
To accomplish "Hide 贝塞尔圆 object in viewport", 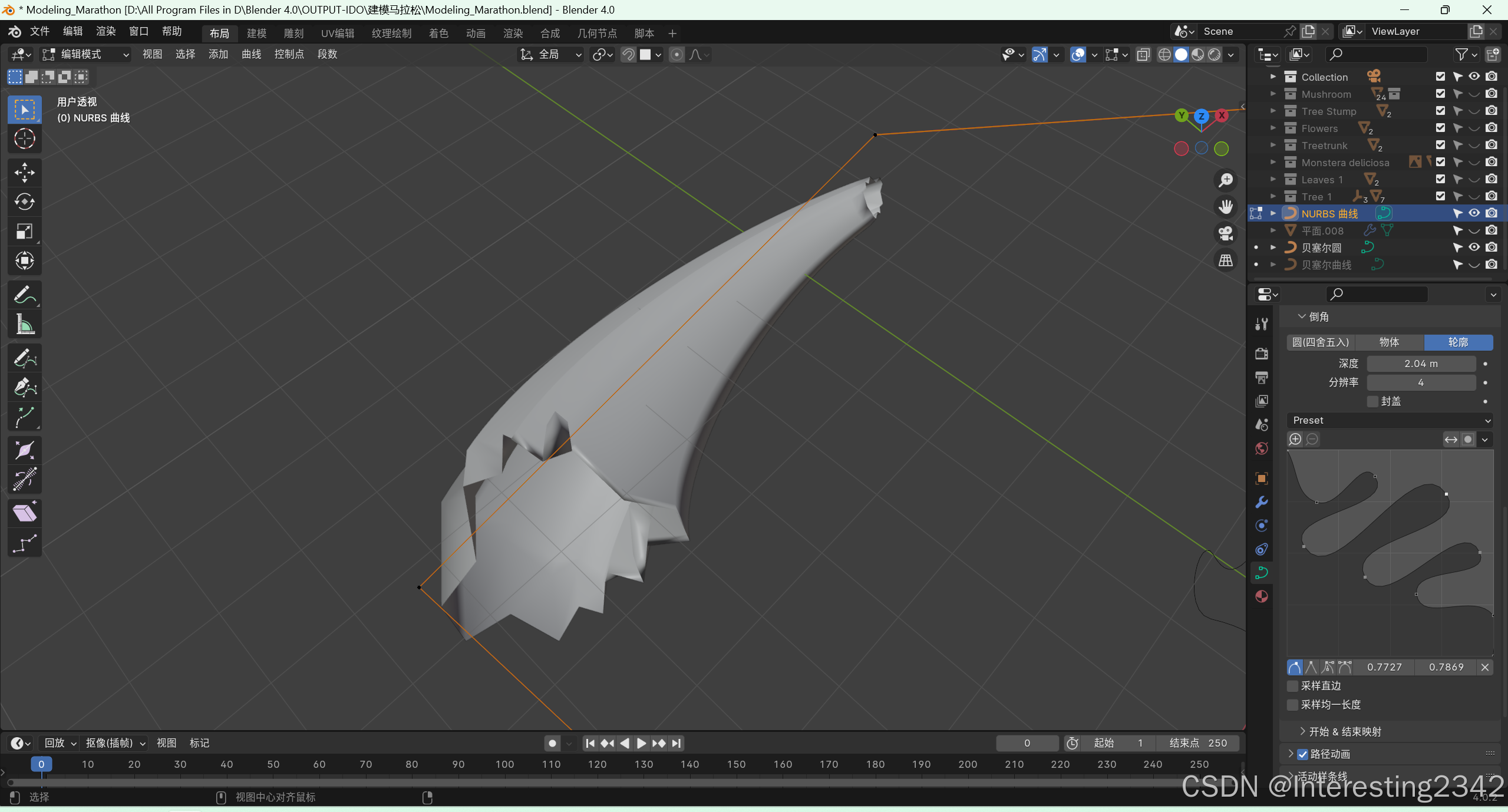I will 1474,247.
